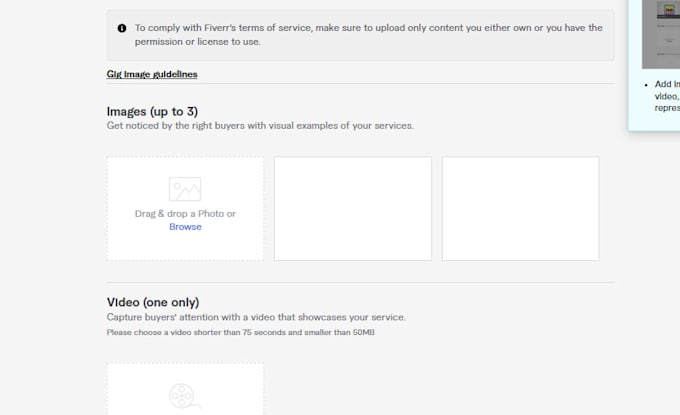Click the info icon in the terms notice
680x415 pixels.
pos(122,28)
